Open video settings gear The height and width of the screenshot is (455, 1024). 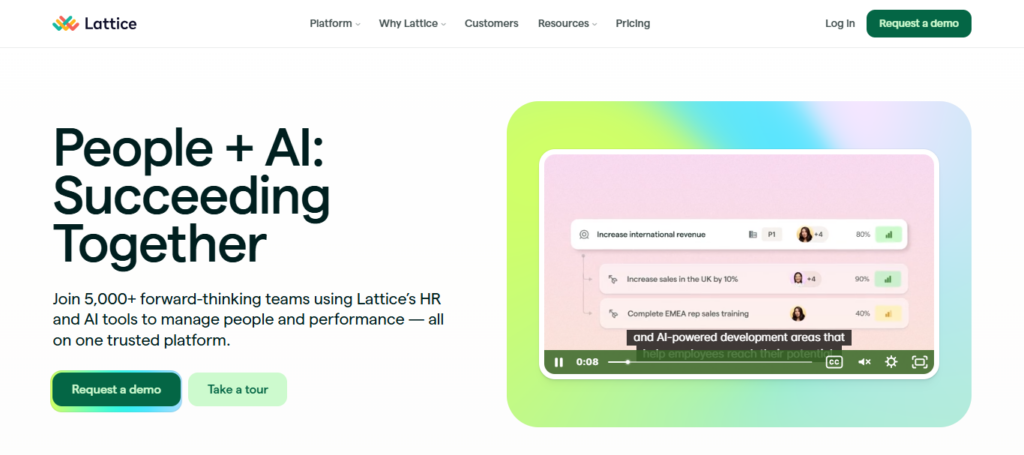click(x=891, y=362)
